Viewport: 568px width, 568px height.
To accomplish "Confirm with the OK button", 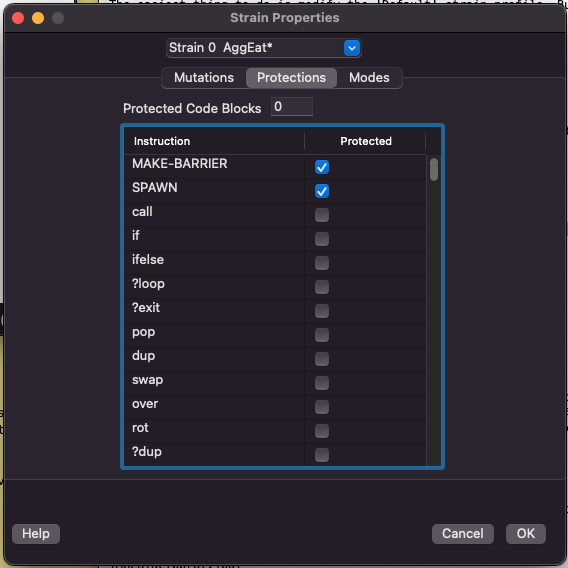I will (x=526, y=534).
